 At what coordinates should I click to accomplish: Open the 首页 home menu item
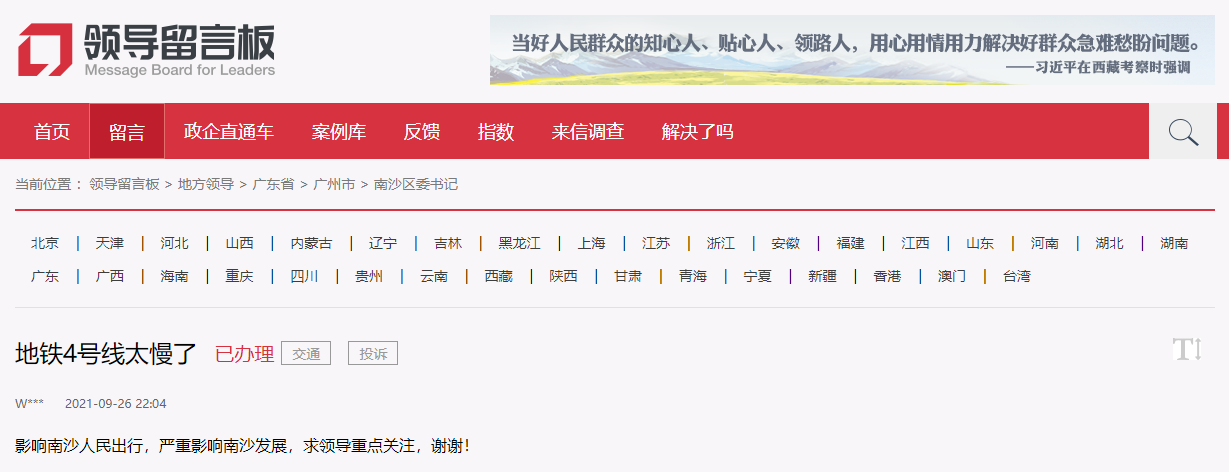pyautogui.click(x=52, y=132)
